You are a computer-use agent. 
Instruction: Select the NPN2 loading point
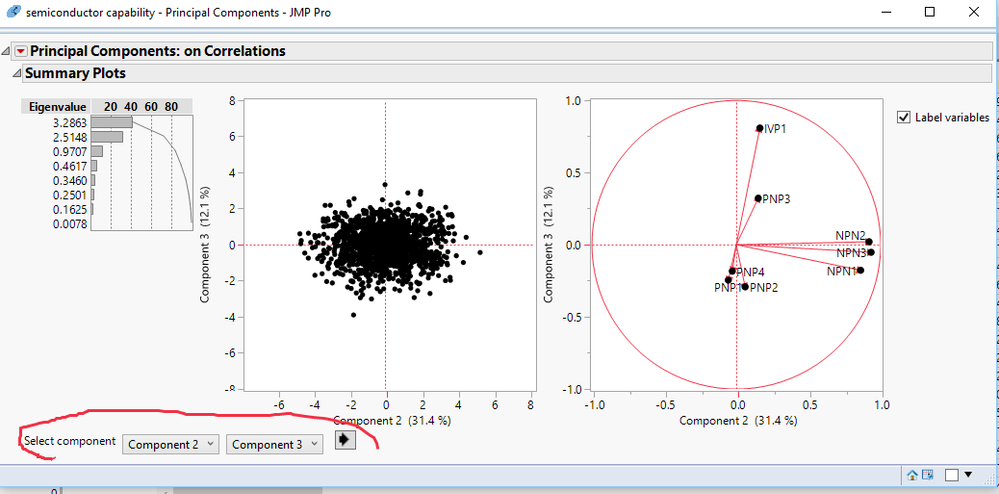tap(869, 242)
